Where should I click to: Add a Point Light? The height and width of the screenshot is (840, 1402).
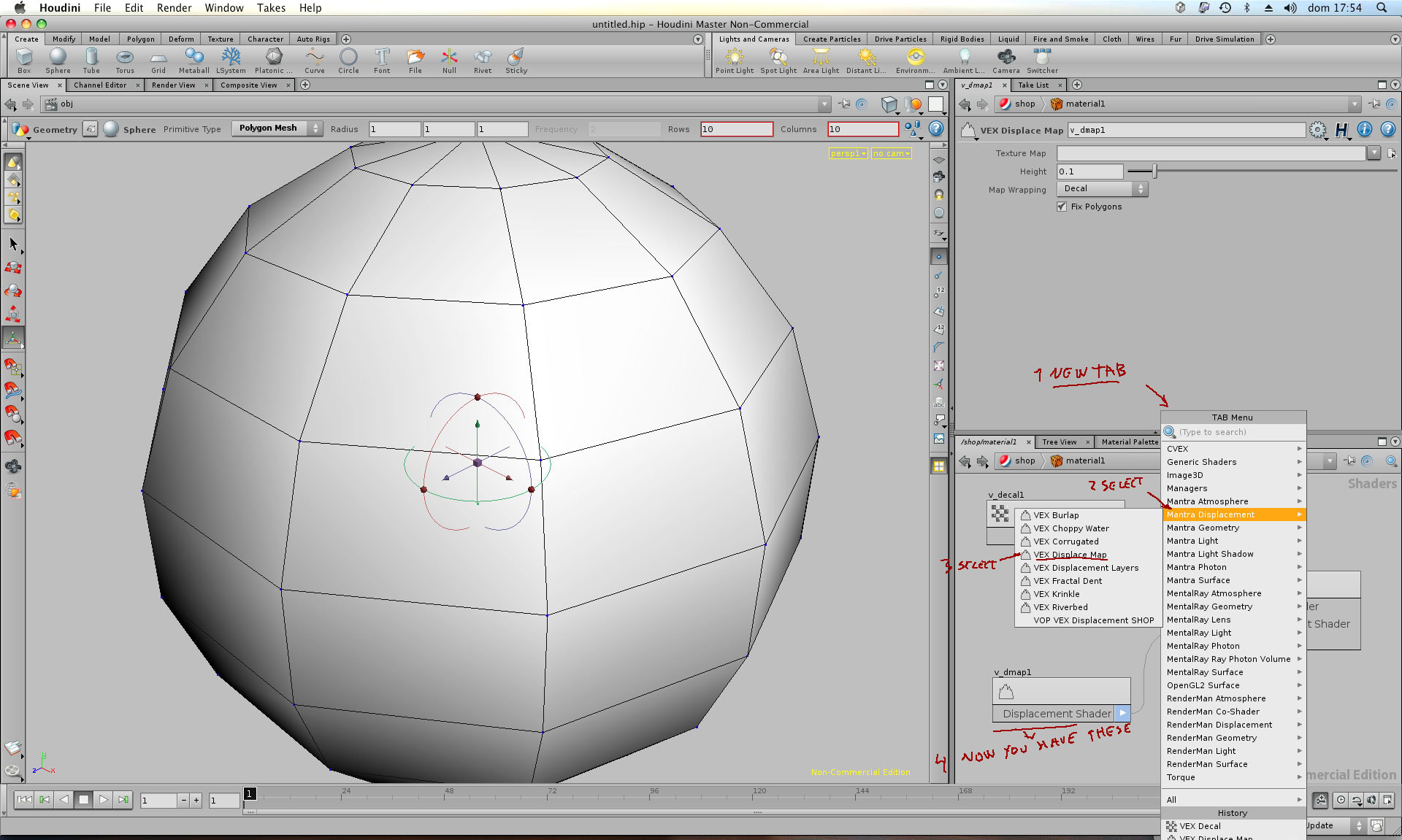click(735, 61)
